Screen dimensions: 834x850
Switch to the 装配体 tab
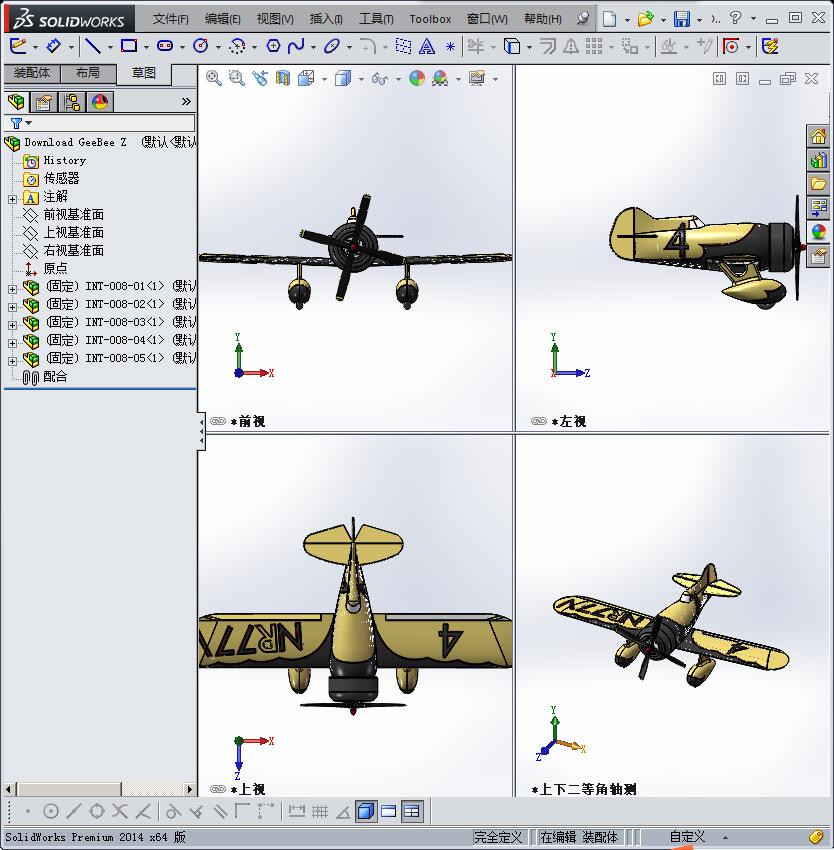(x=32, y=73)
